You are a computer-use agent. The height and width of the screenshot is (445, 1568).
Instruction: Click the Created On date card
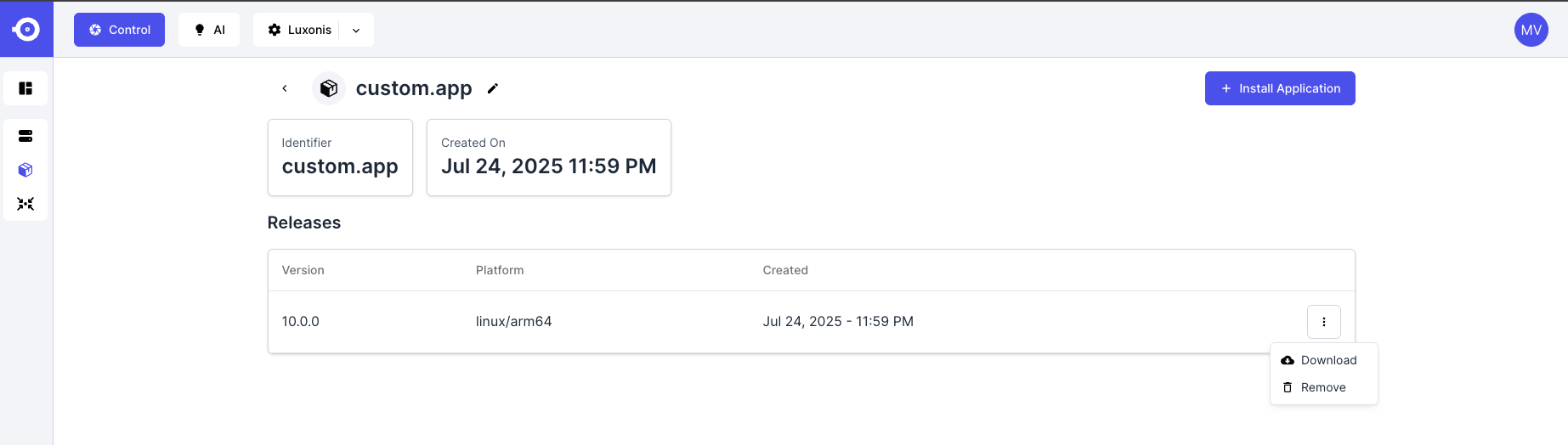[x=549, y=157]
